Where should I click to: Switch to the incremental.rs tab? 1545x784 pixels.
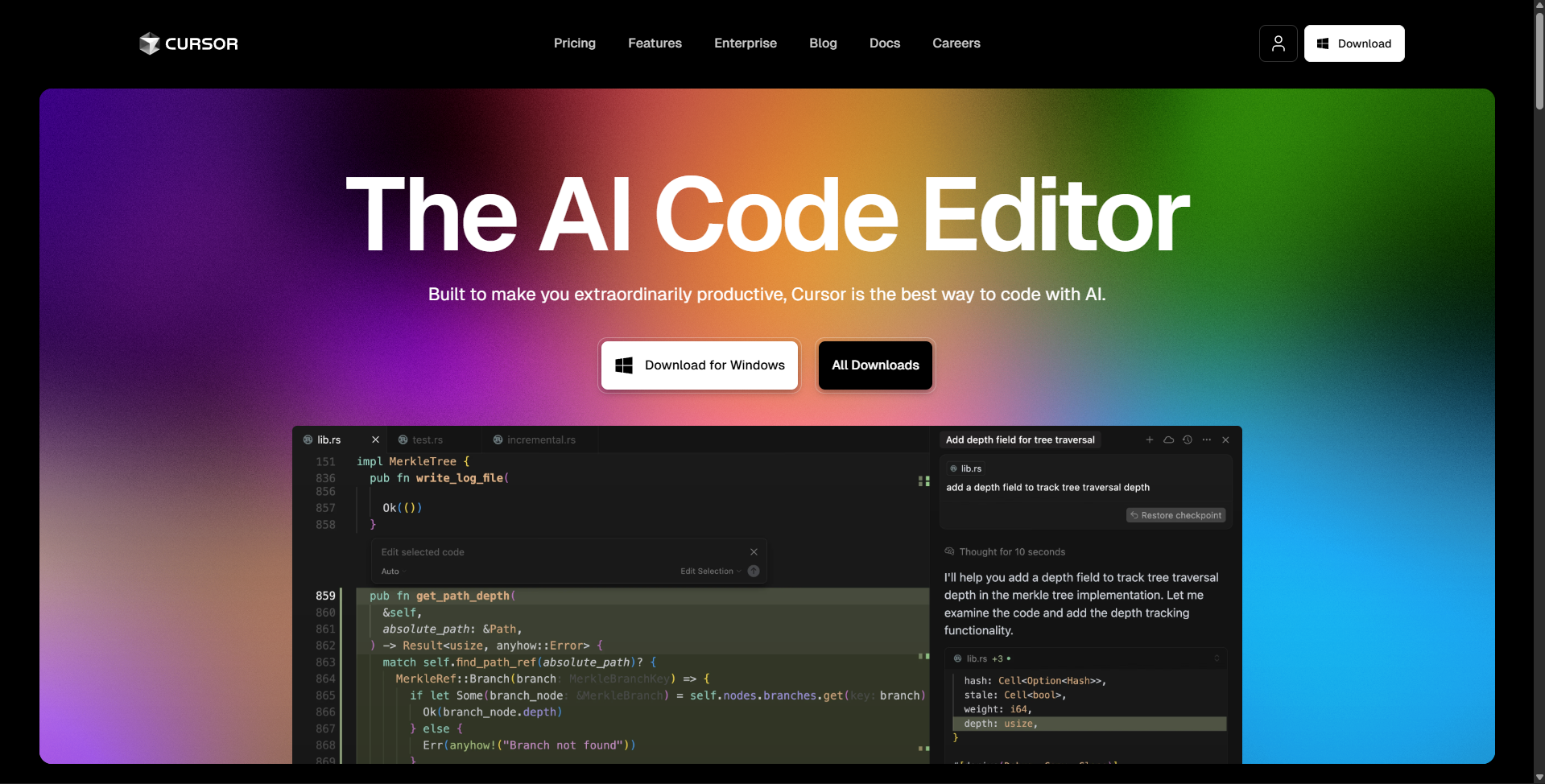[x=541, y=439]
